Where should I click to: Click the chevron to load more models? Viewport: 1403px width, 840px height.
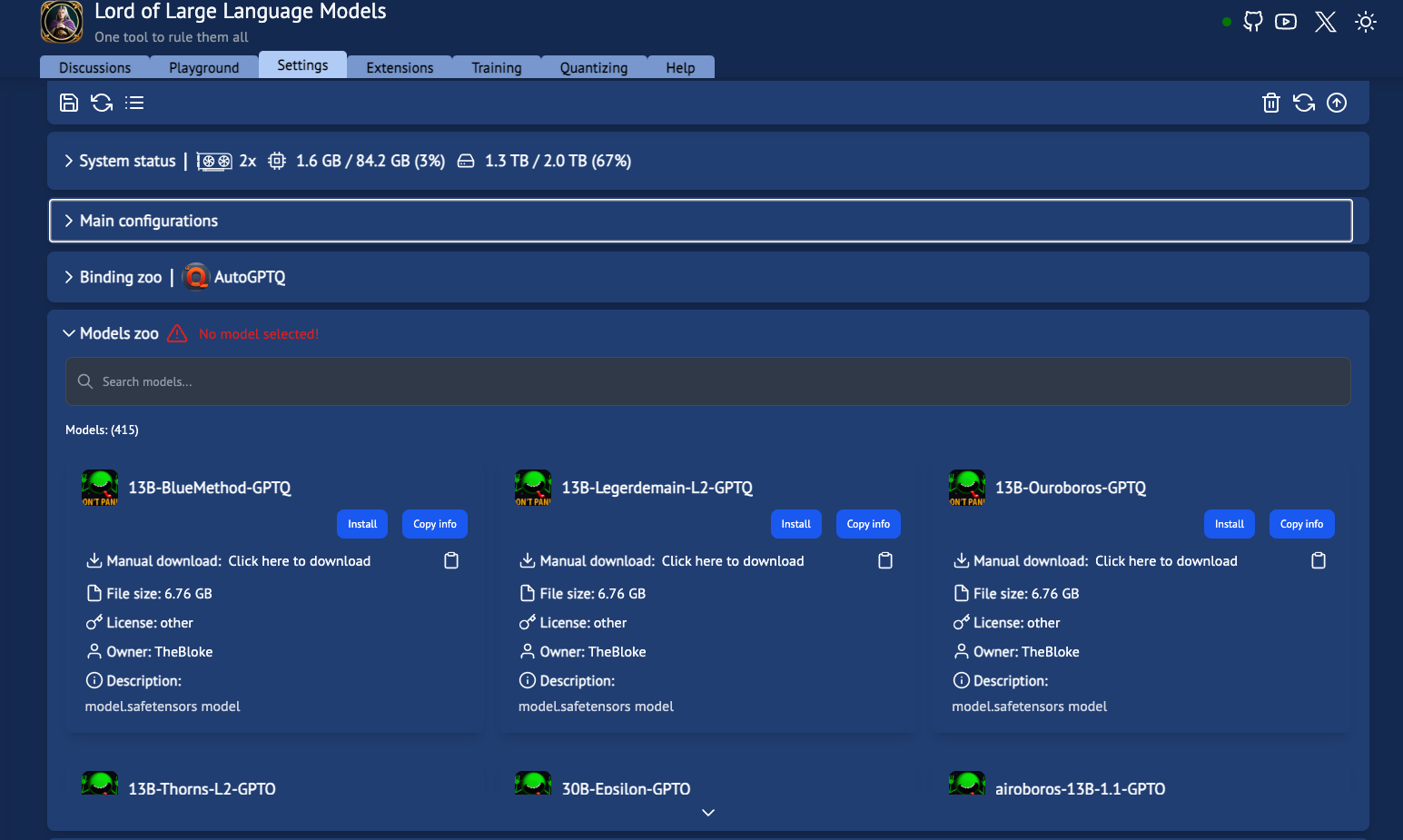[x=707, y=813]
